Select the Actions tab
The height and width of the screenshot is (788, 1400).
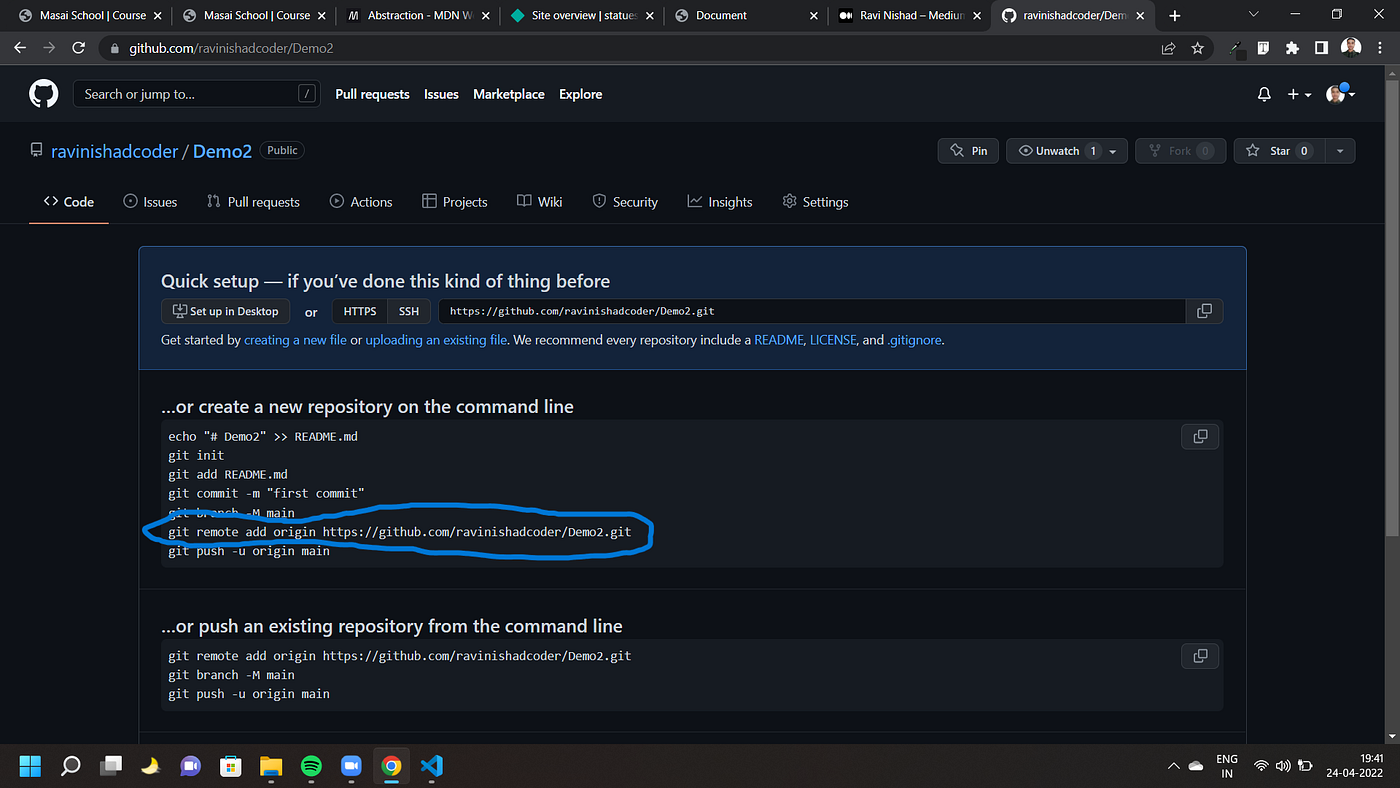tap(361, 201)
